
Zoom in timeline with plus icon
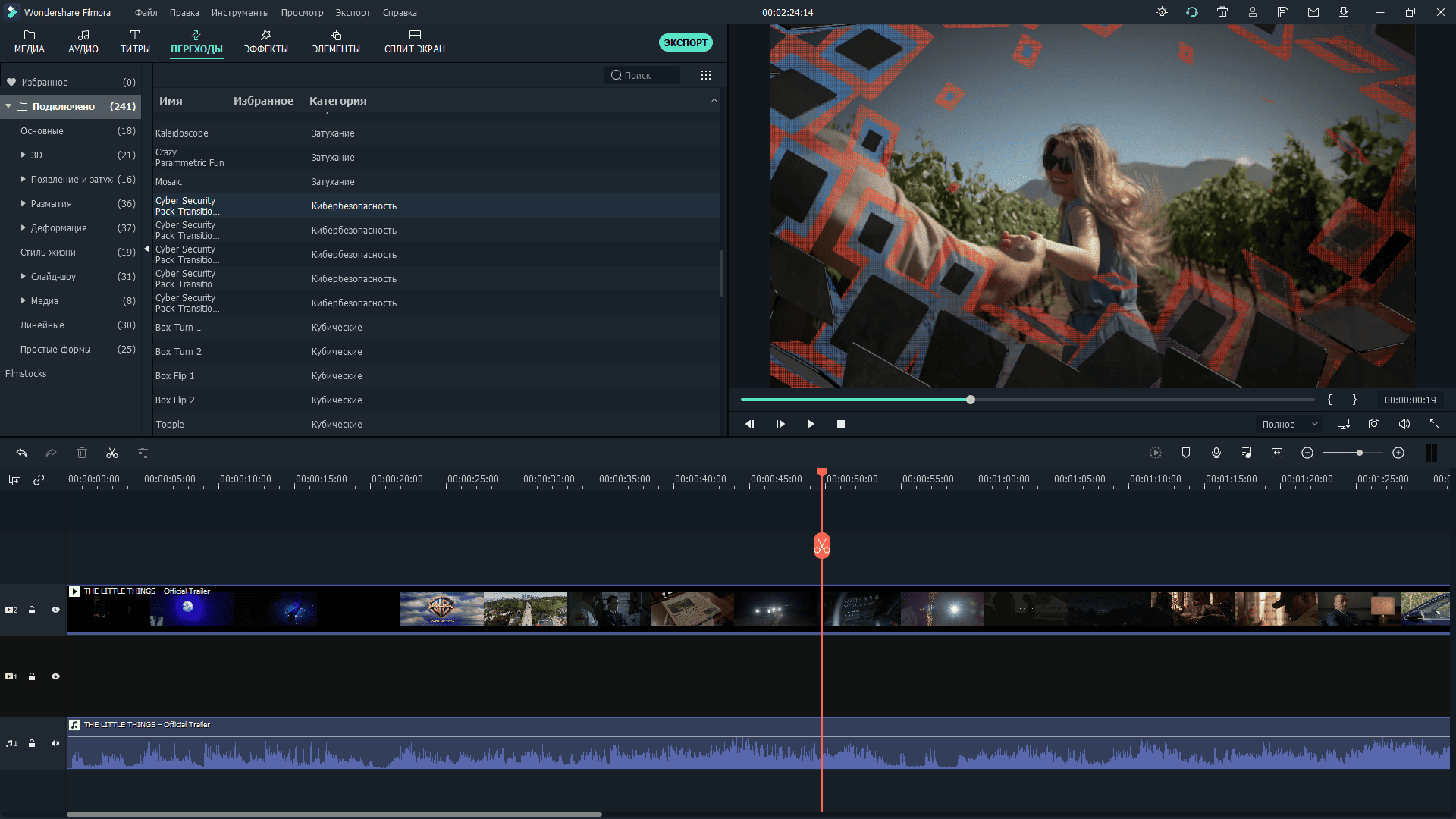[1398, 453]
